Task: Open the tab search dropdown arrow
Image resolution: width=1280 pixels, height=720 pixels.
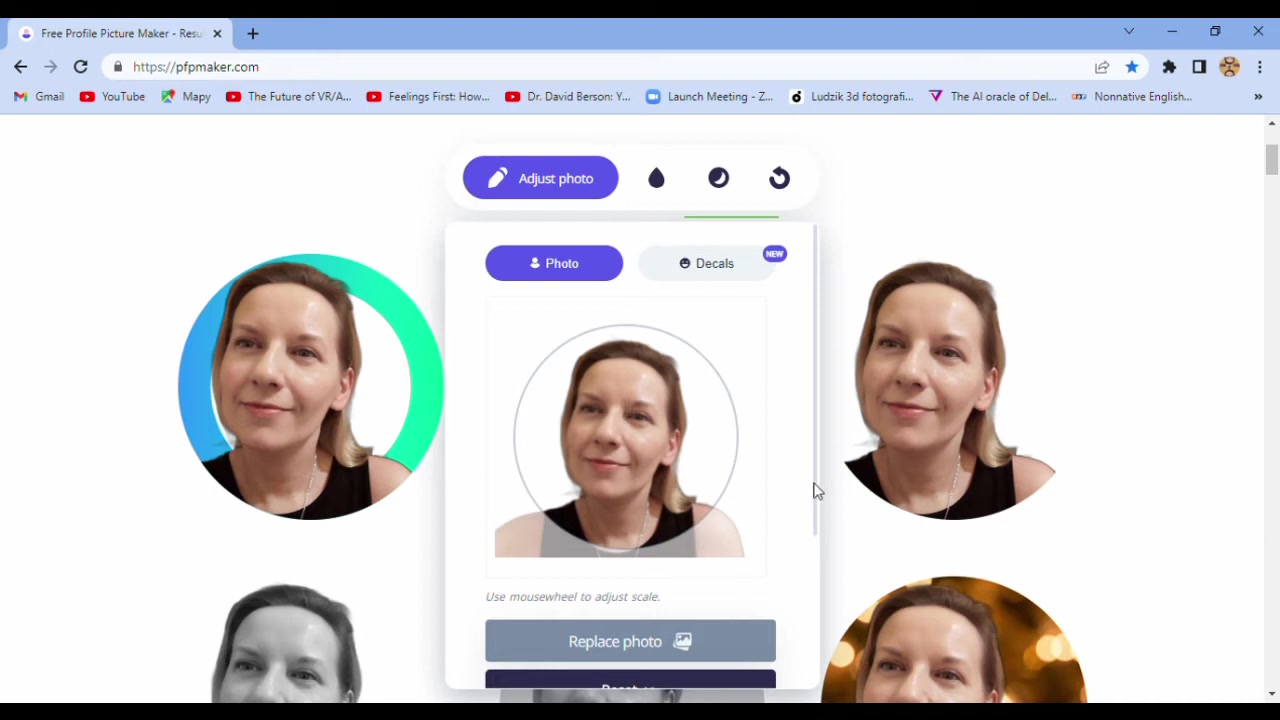Action: pos(1129,32)
